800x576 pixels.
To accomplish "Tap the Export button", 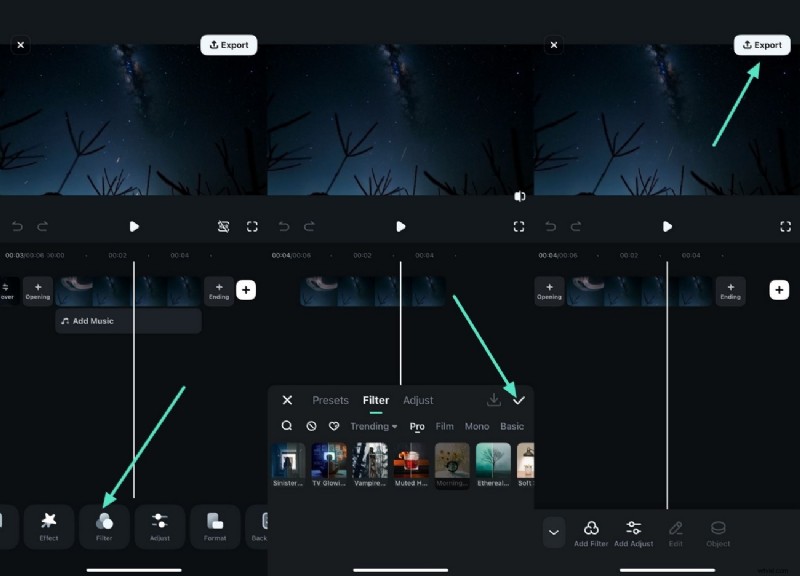I will click(x=762, y=44).
